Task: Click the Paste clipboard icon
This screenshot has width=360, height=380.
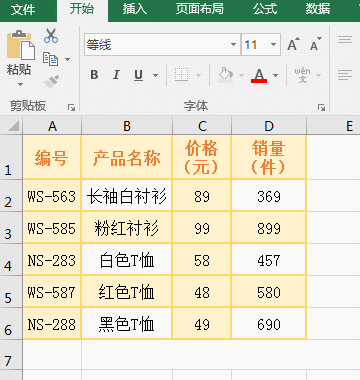Action: tap(21, 45)
